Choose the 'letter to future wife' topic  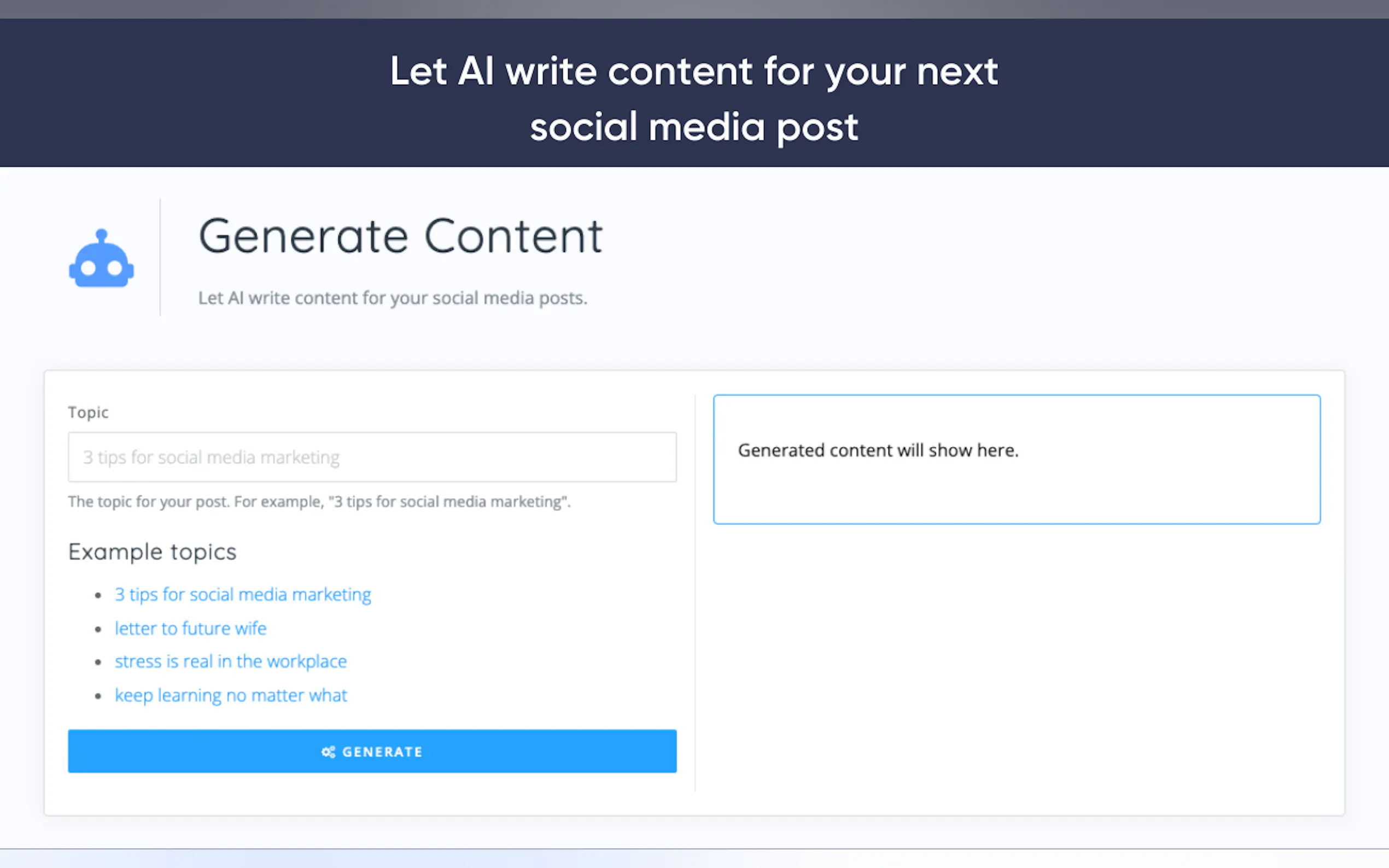(x=191, y=629)
